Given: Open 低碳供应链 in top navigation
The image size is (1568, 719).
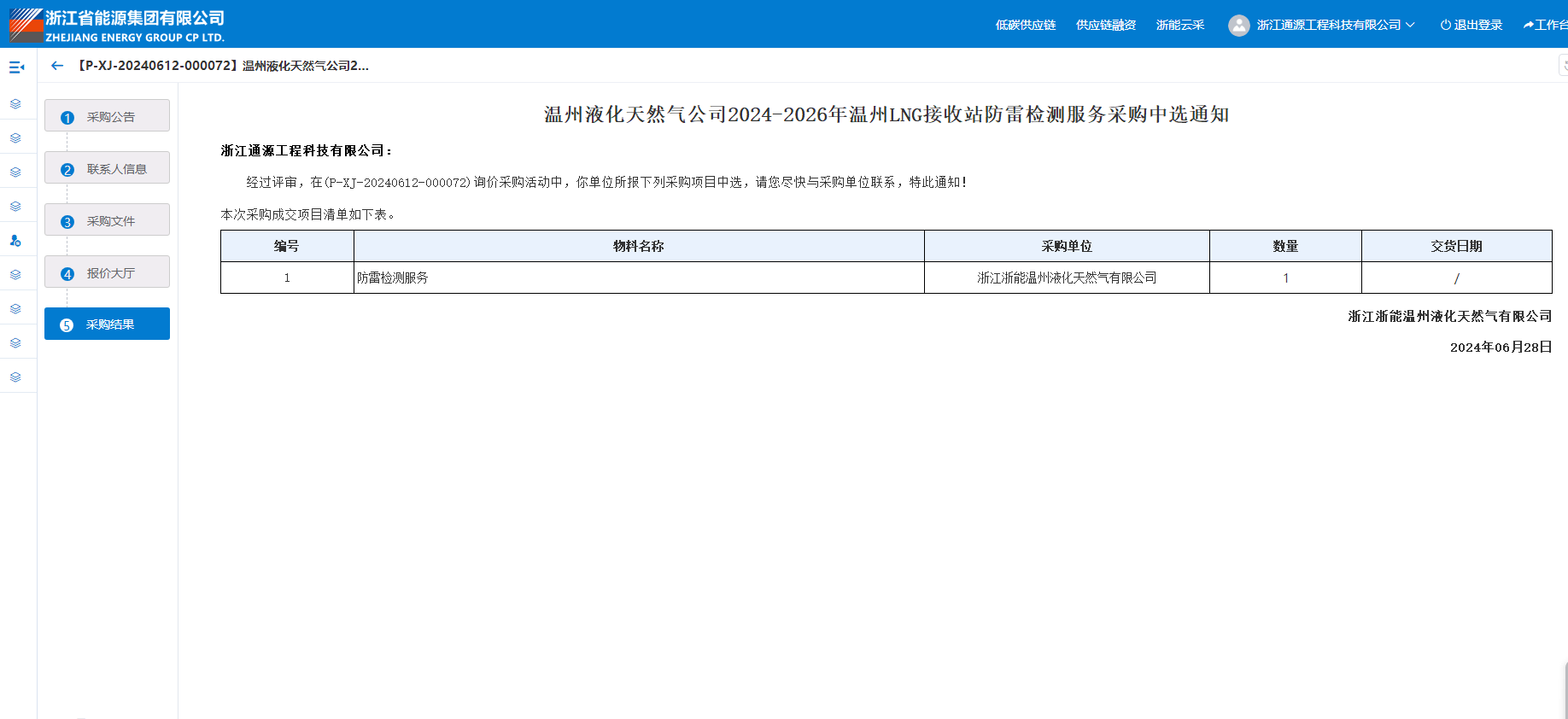Looking at the screenshot, I should pyautogui.click(x=1025, y=26).
